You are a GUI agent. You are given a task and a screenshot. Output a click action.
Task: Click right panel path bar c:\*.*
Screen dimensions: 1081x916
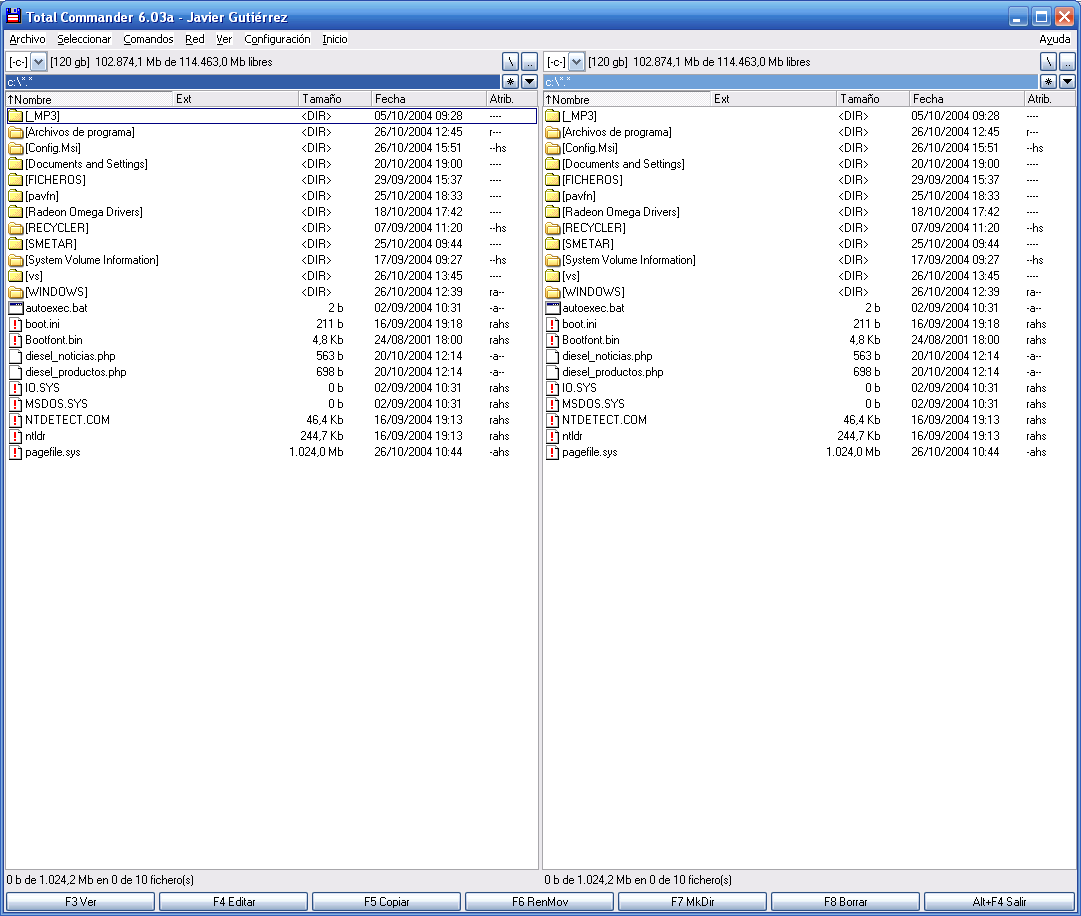791,81
